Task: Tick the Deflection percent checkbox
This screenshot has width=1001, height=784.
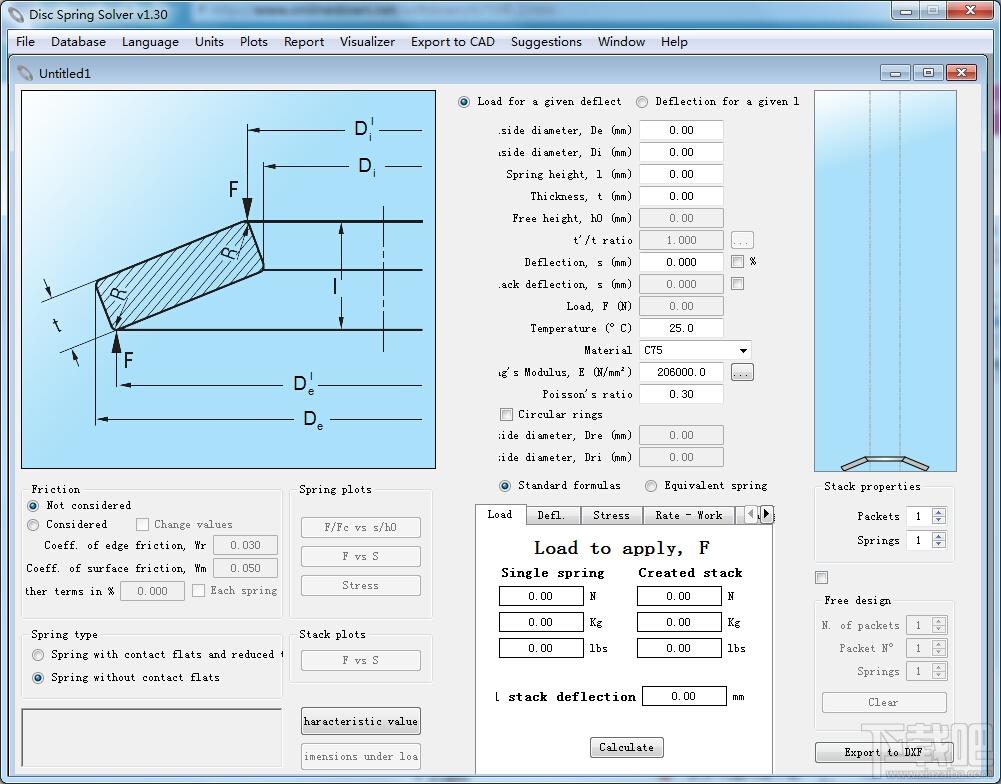Action: click(737, 262)
